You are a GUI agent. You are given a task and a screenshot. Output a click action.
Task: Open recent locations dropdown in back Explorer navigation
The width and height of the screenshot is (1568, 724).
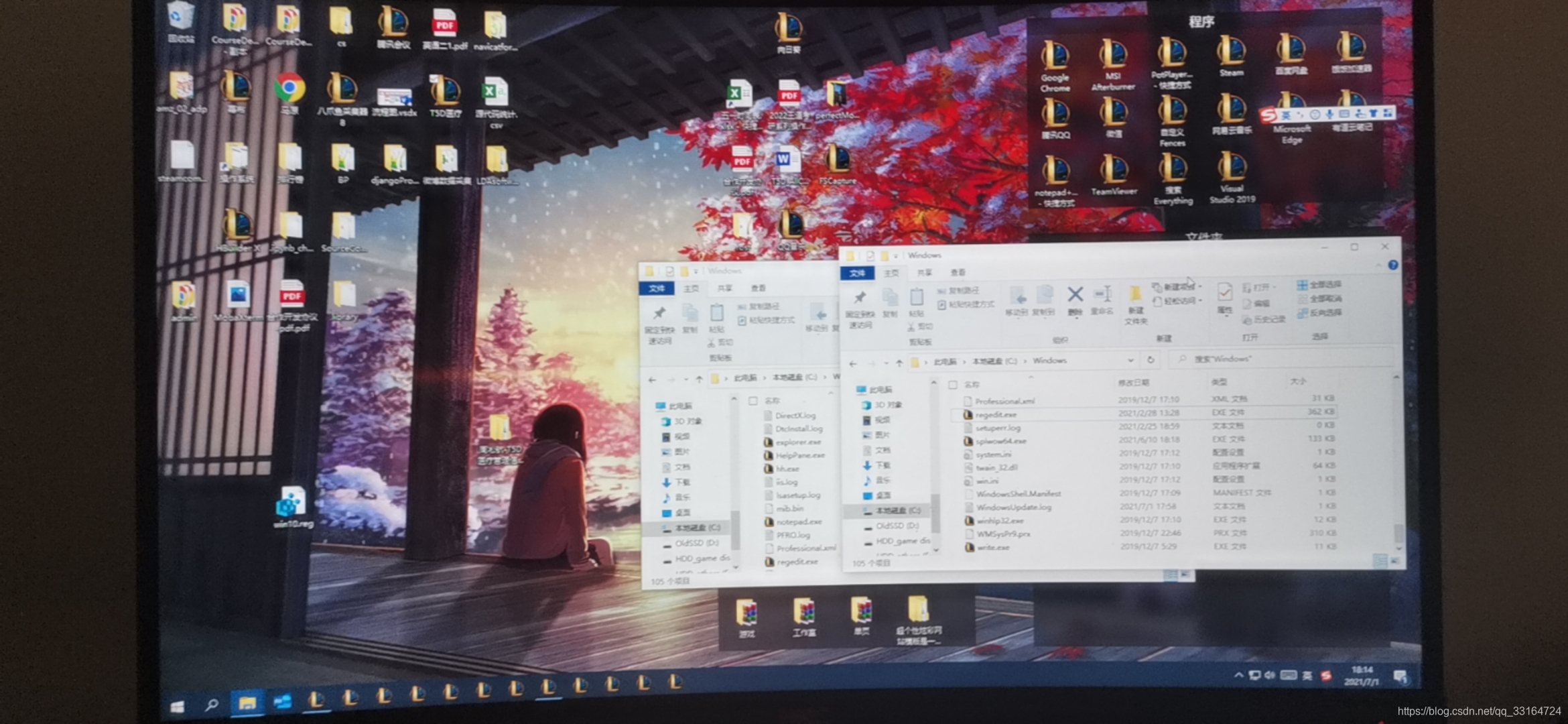click(x=685, y=380)
